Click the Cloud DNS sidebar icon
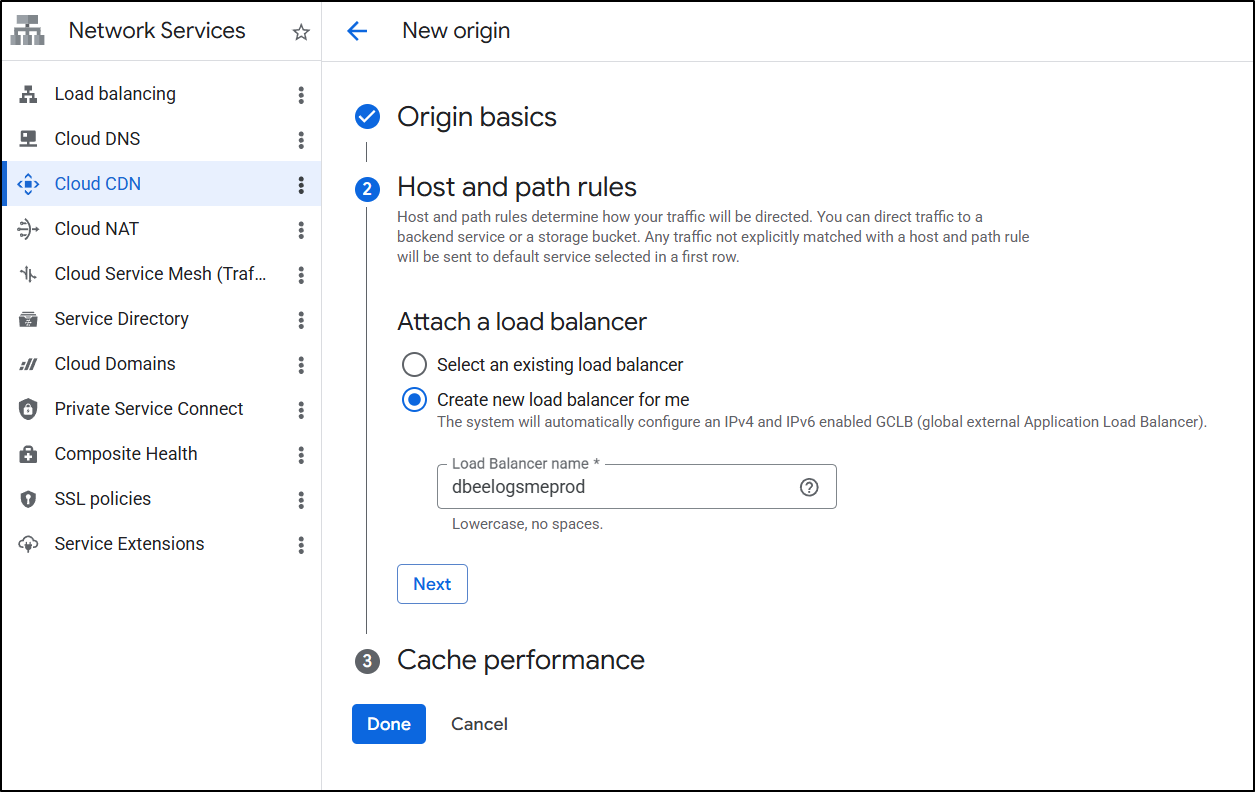Screen dimensions: 1255x792 (x=28, y=139)
